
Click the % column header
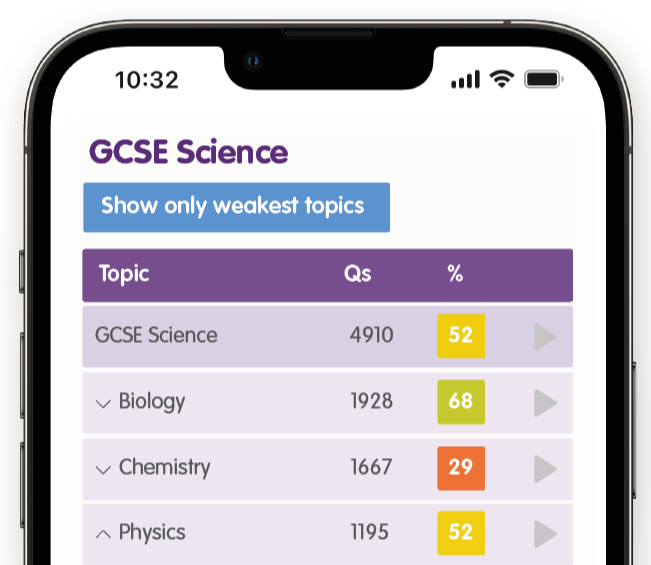[455, 274]
